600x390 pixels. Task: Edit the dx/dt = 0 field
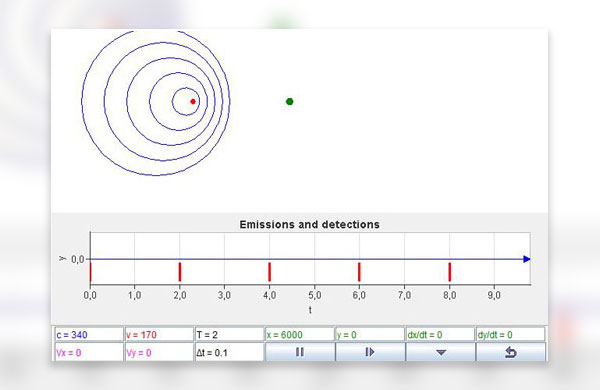(440, 335)
